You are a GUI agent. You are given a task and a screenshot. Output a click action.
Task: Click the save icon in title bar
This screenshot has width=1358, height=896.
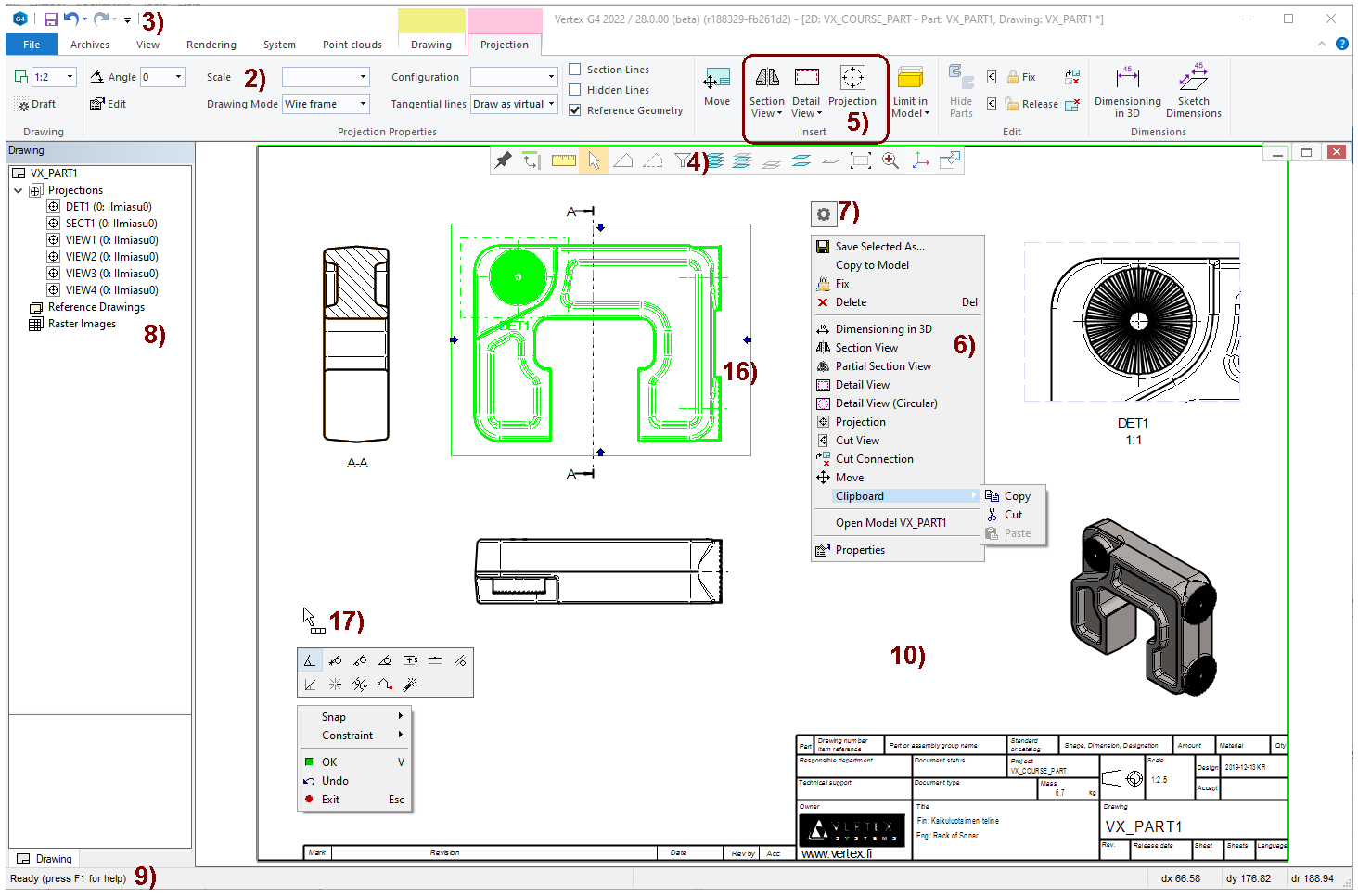[x=51, y=19]
